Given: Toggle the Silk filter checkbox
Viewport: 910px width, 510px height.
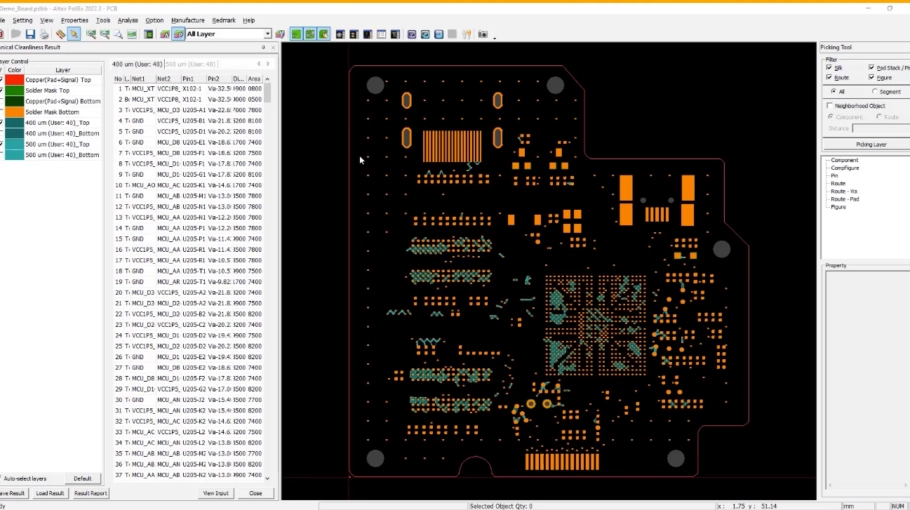Looking at the screenshot, I should [829, 68].
